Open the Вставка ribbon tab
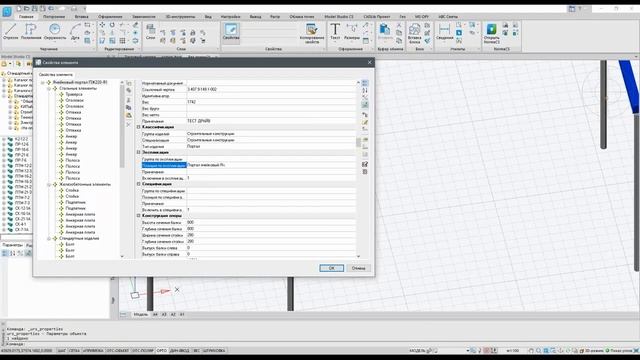 [82, 17]
